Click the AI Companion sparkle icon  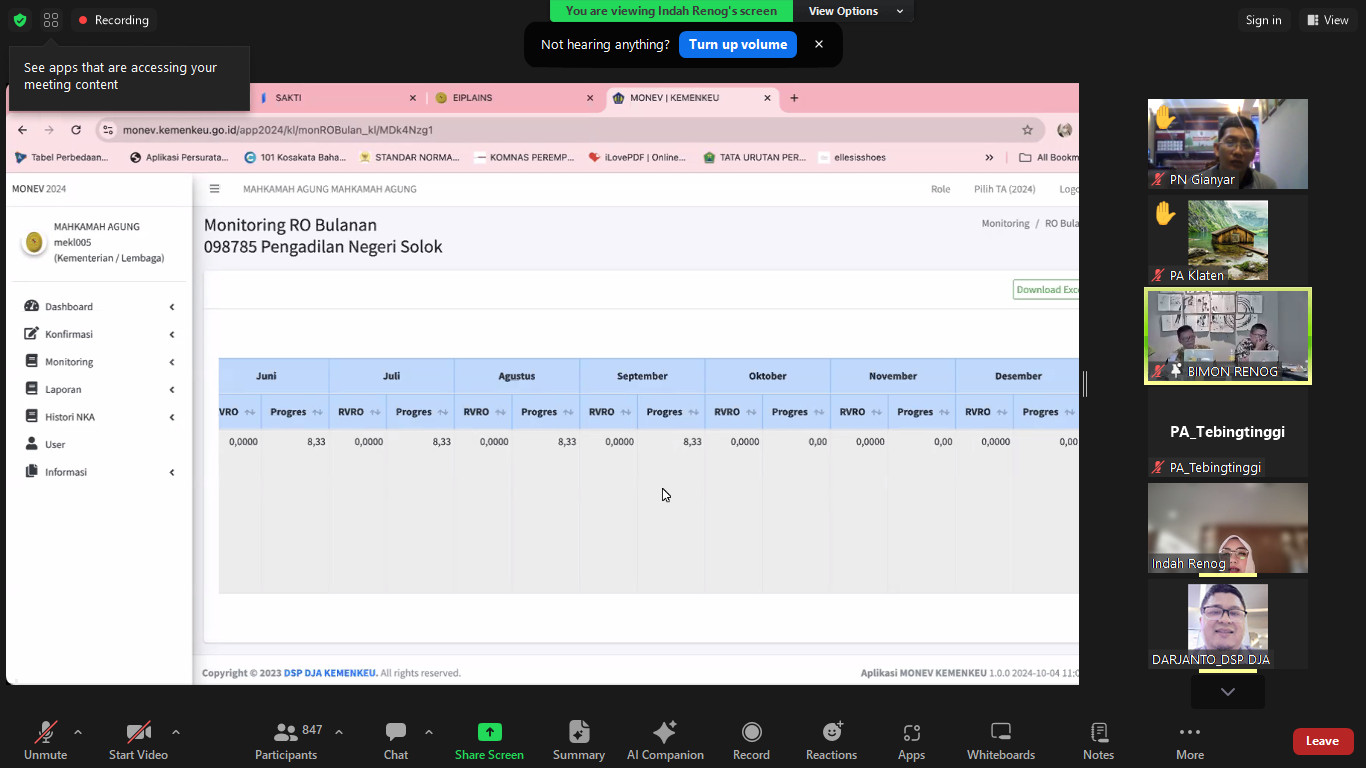click(x=665, y=733)
